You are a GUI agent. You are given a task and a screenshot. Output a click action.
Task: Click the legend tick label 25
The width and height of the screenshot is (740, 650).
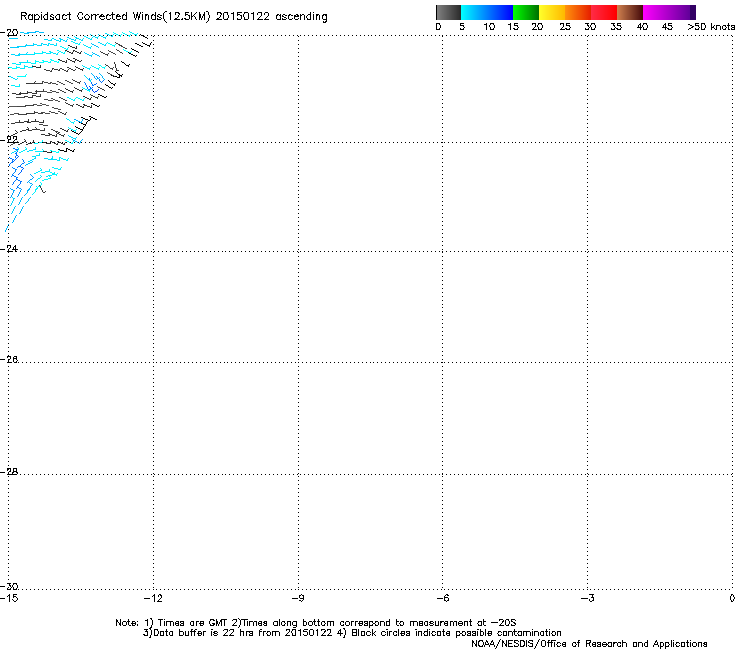click(565, 27)
